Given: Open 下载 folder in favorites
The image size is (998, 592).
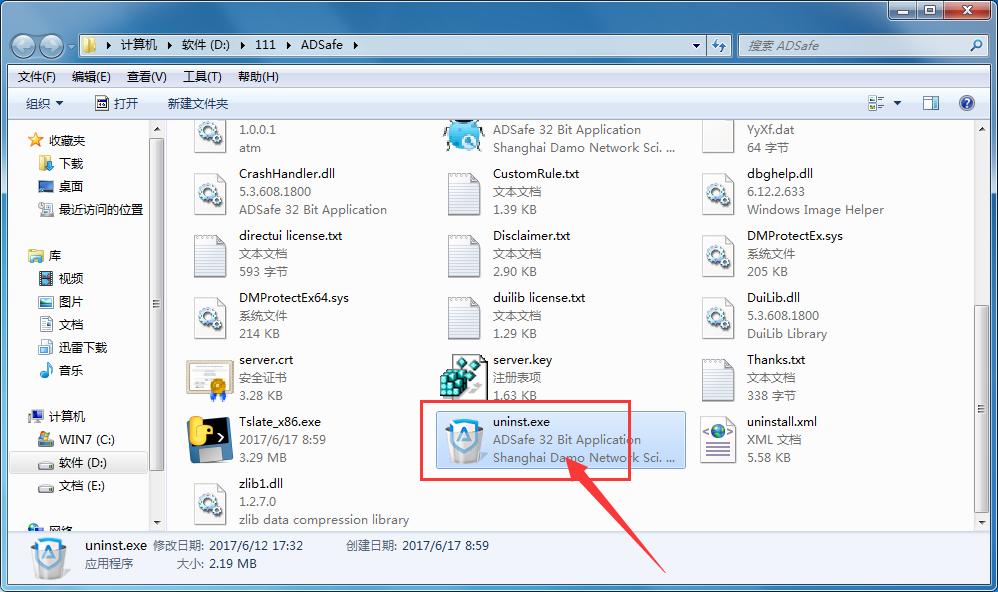Looking at the screenshot, I should click(71, 163).
